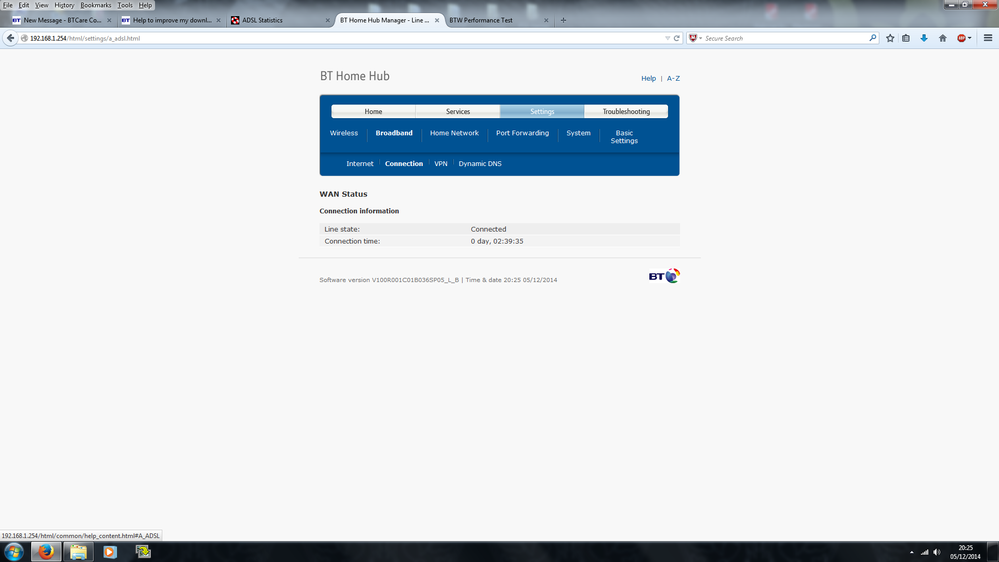Open the Windows Start menu
This screenshot has height=562, width=999.
click(x=14, y=552)
